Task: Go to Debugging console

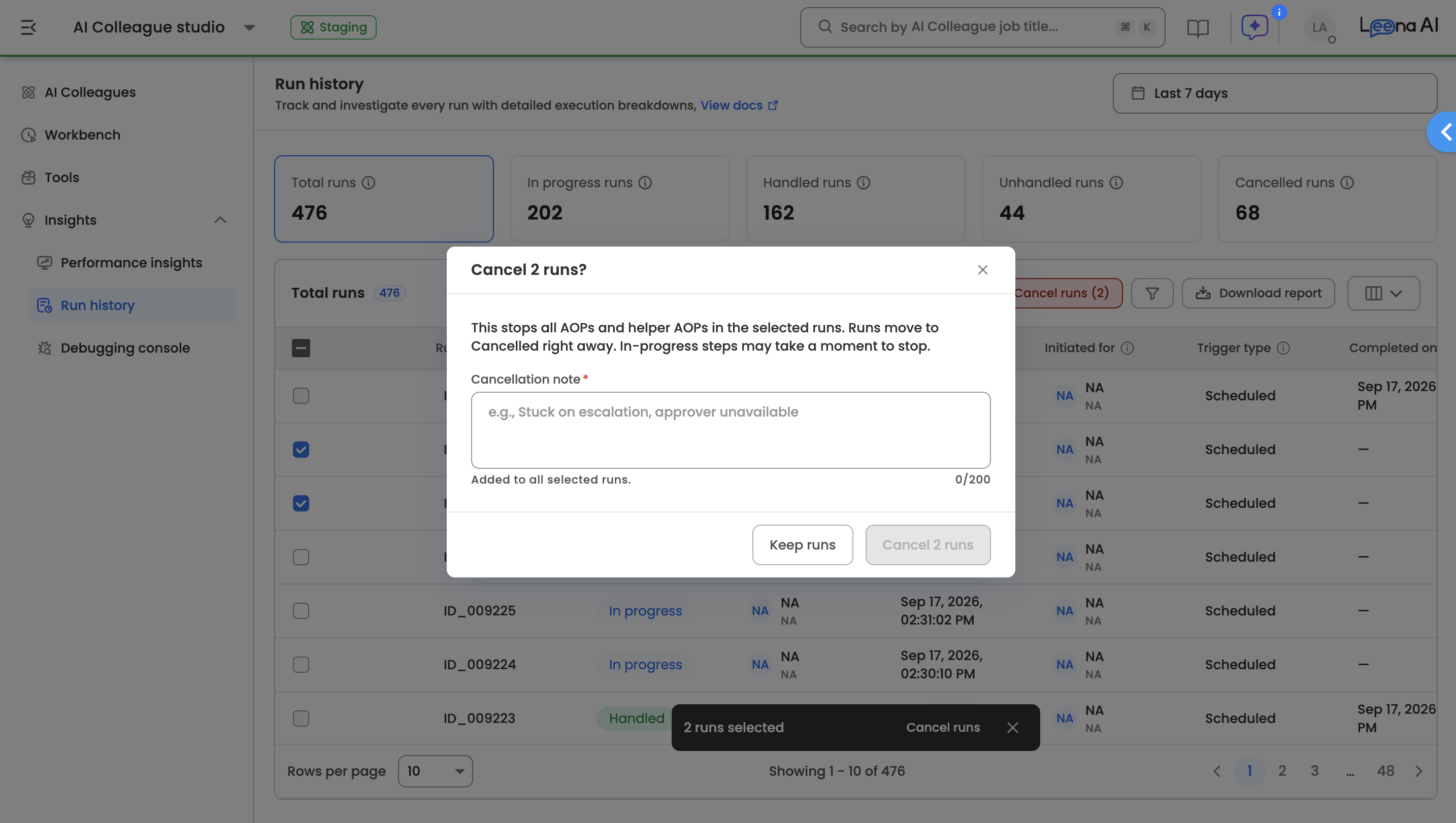Action: [x=125, y=348]
